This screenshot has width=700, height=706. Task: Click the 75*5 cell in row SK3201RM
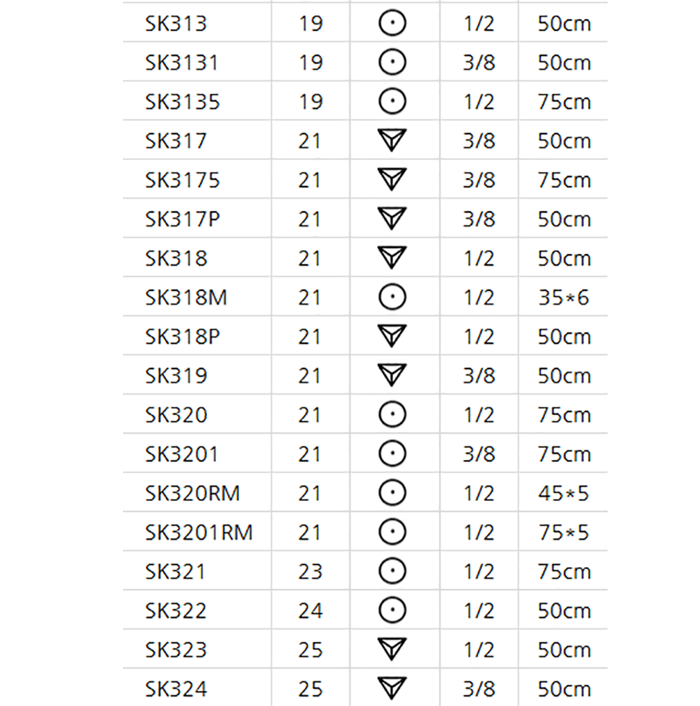pos(563,532)
